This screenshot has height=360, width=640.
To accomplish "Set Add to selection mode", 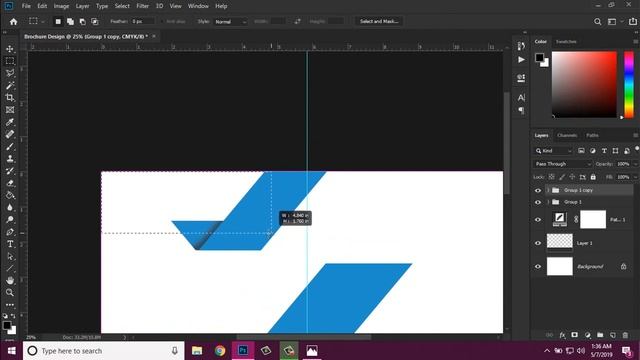I will (71, 22).
